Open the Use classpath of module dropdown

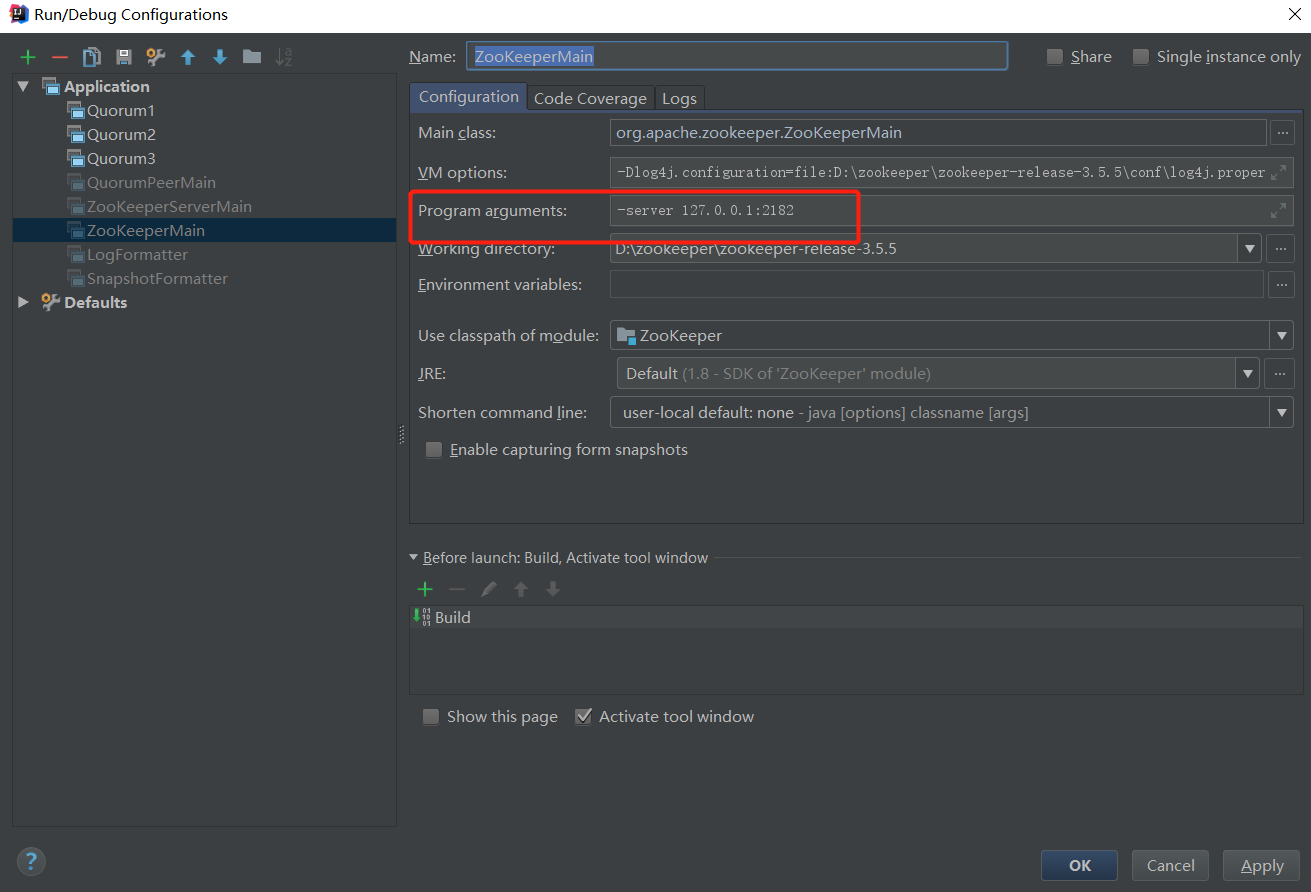pos(1280,336)
